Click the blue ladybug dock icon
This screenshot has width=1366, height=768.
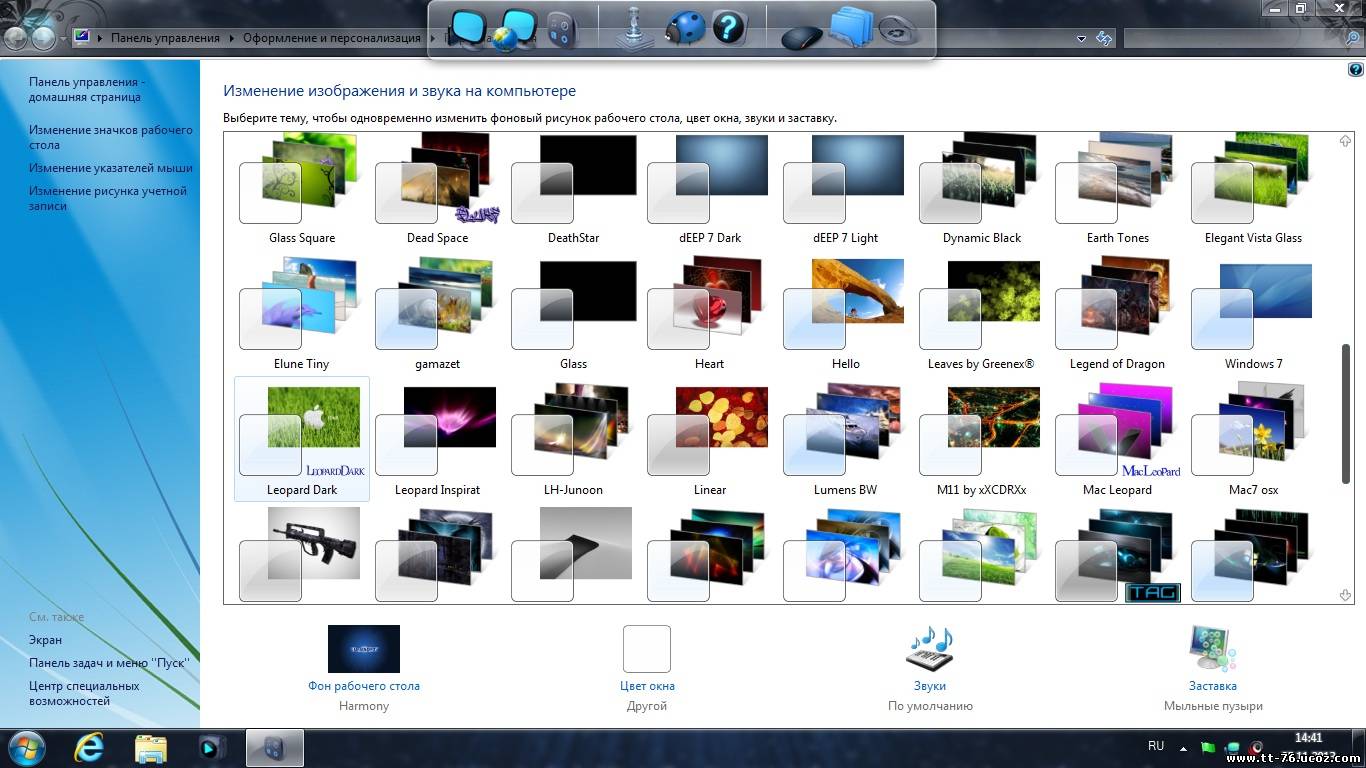[686, 27]
